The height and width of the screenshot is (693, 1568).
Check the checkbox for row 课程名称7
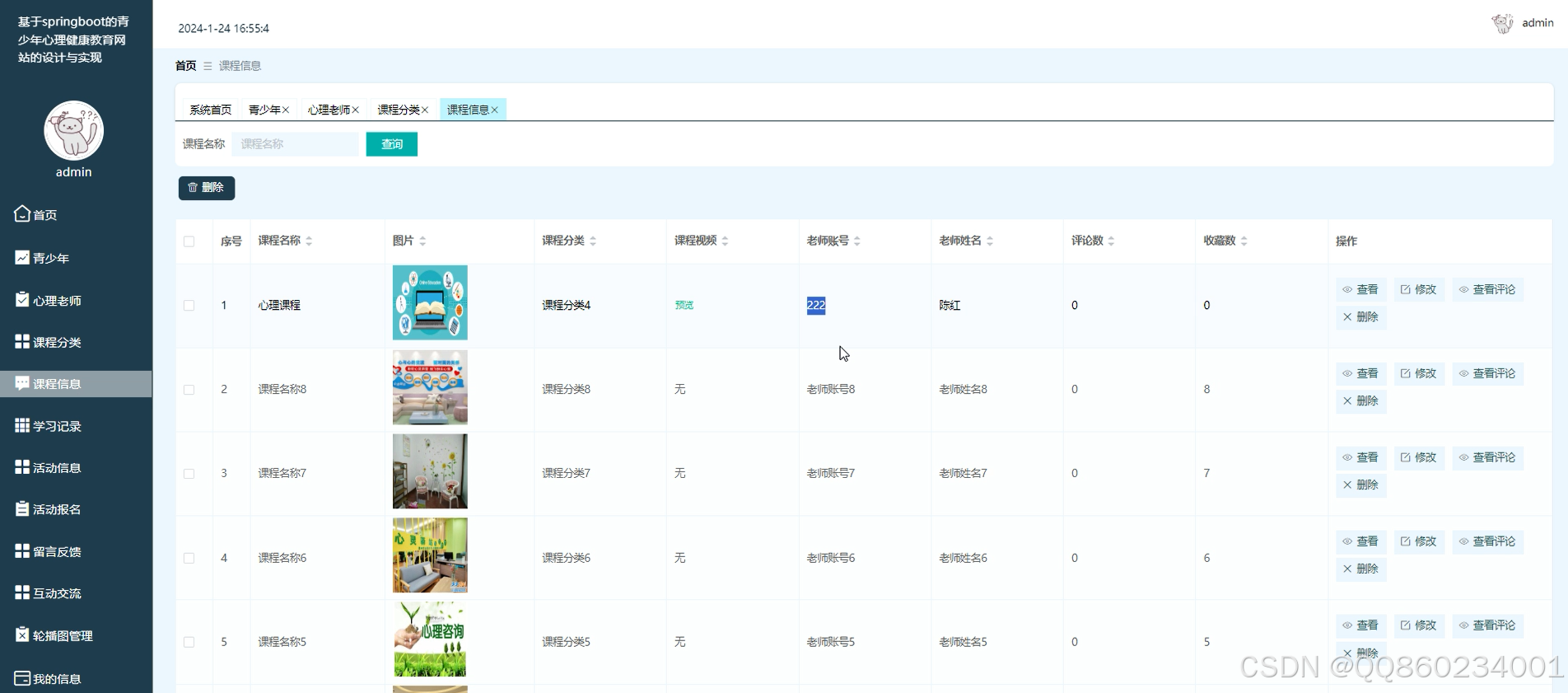coord(189,474)
